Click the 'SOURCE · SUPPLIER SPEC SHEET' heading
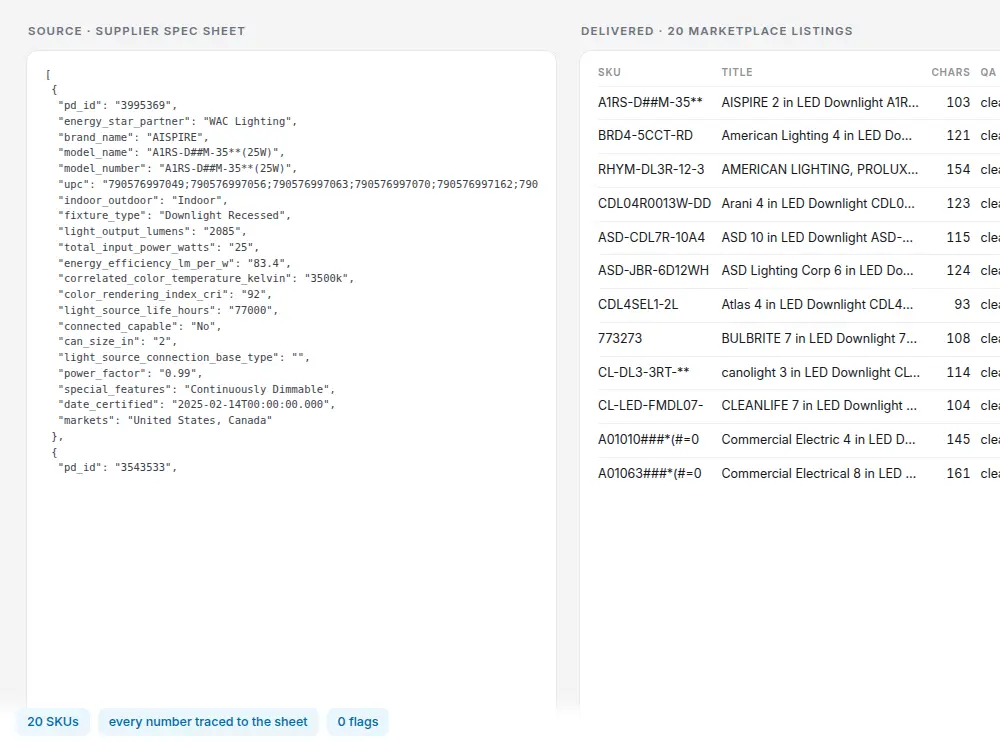This screenshot has width=1000, height=750. tap(136, 31)
